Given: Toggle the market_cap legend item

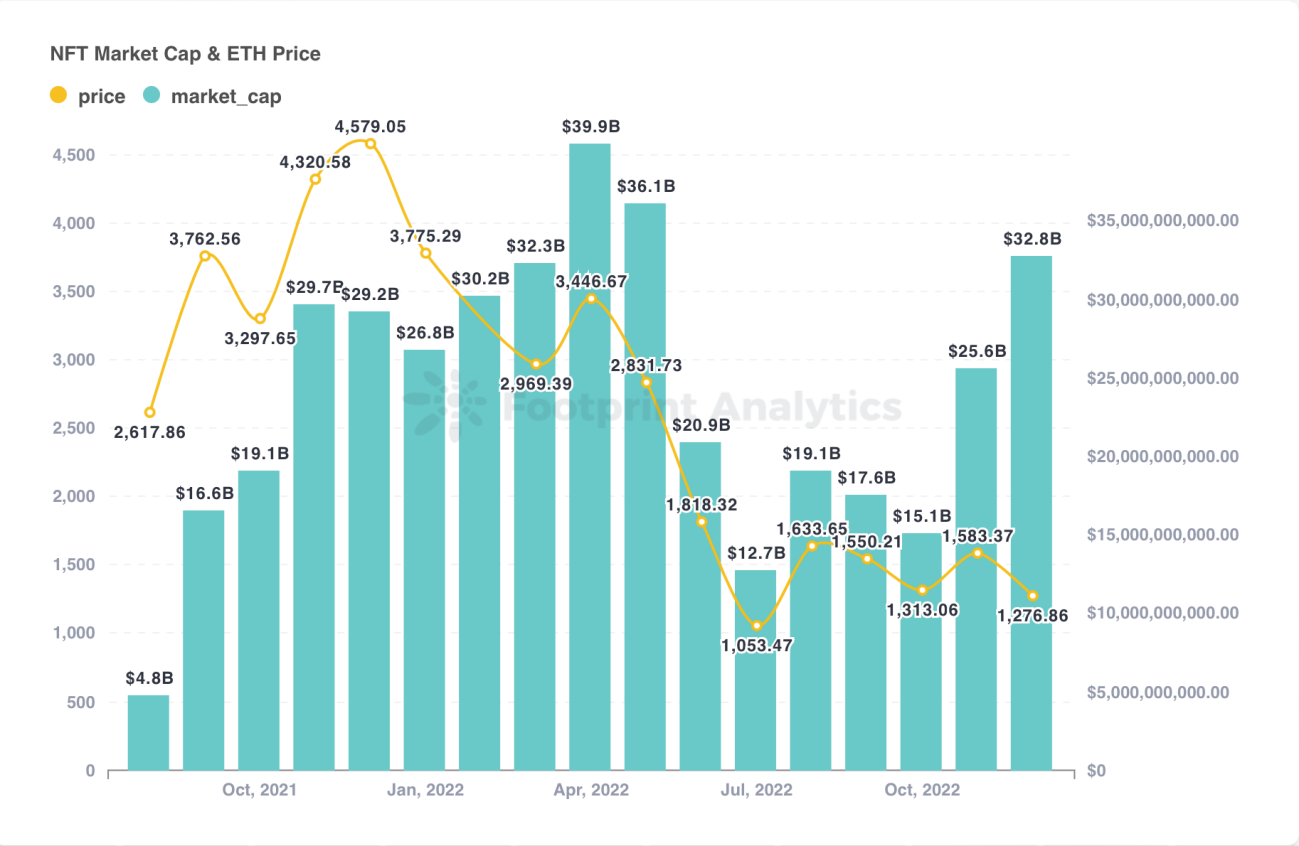Looking at the screenshot, I should click(212, 96).
